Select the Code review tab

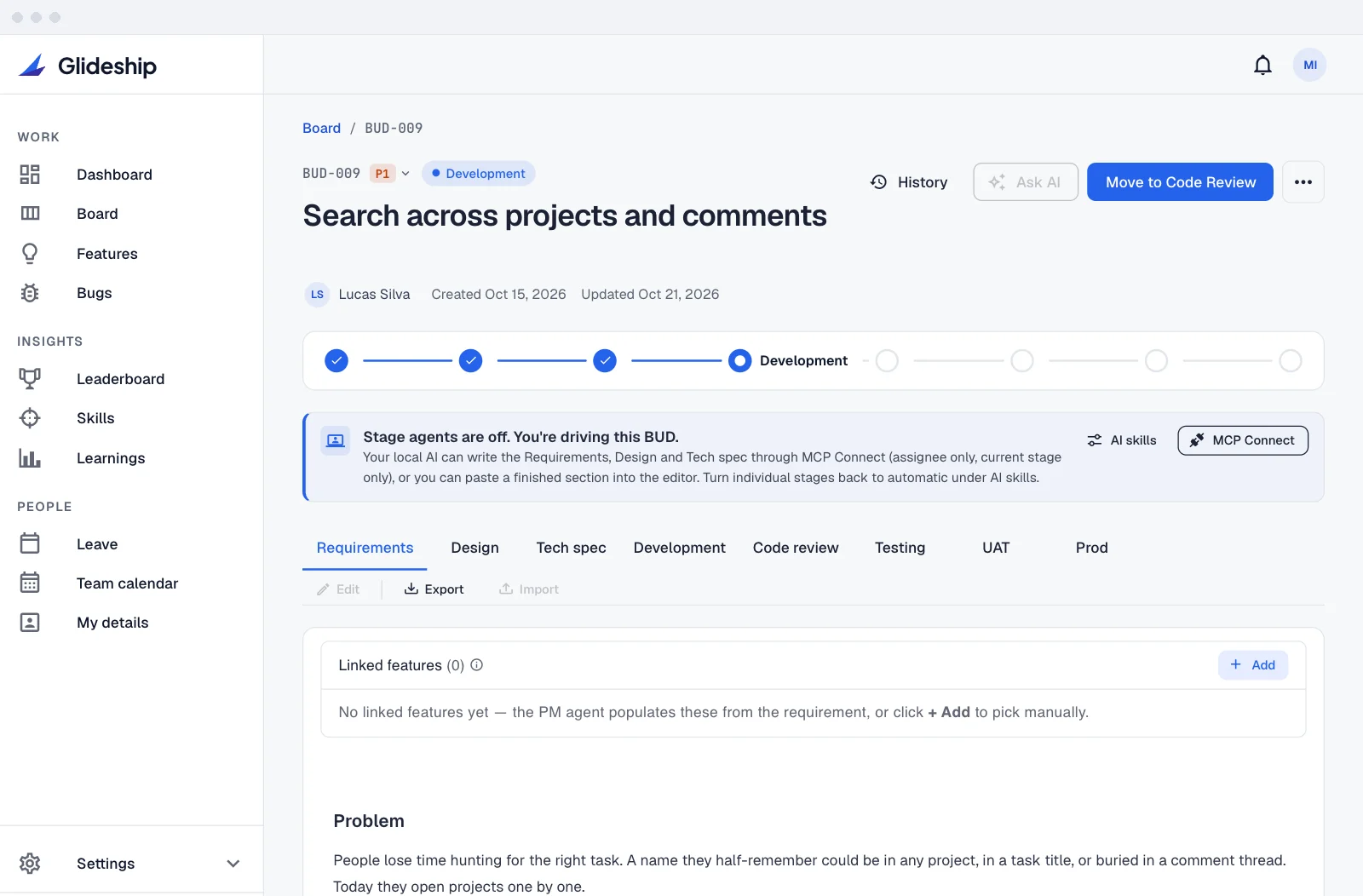tap(796, 548)
